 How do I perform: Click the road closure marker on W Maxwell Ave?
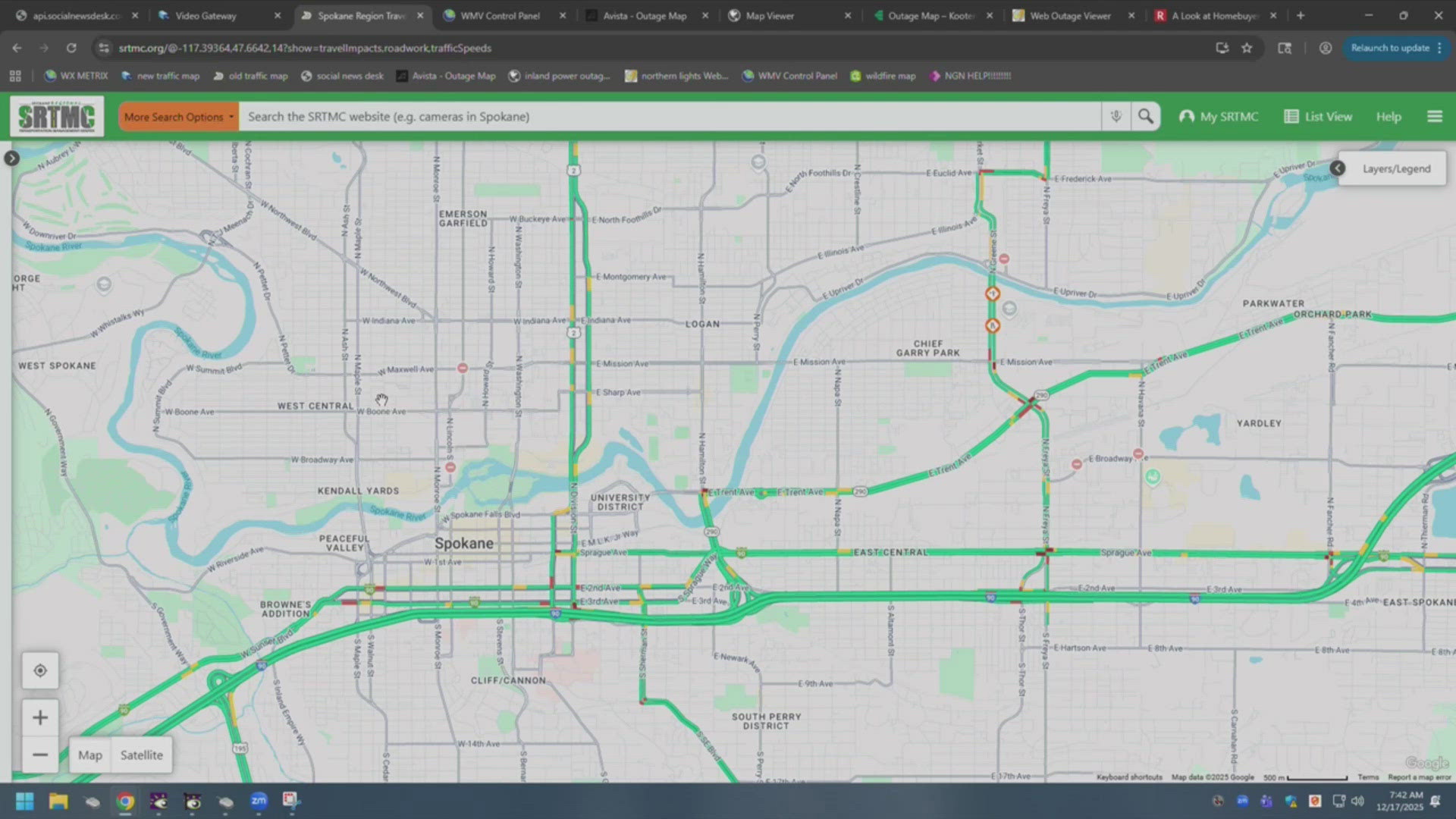pos(463,368)
